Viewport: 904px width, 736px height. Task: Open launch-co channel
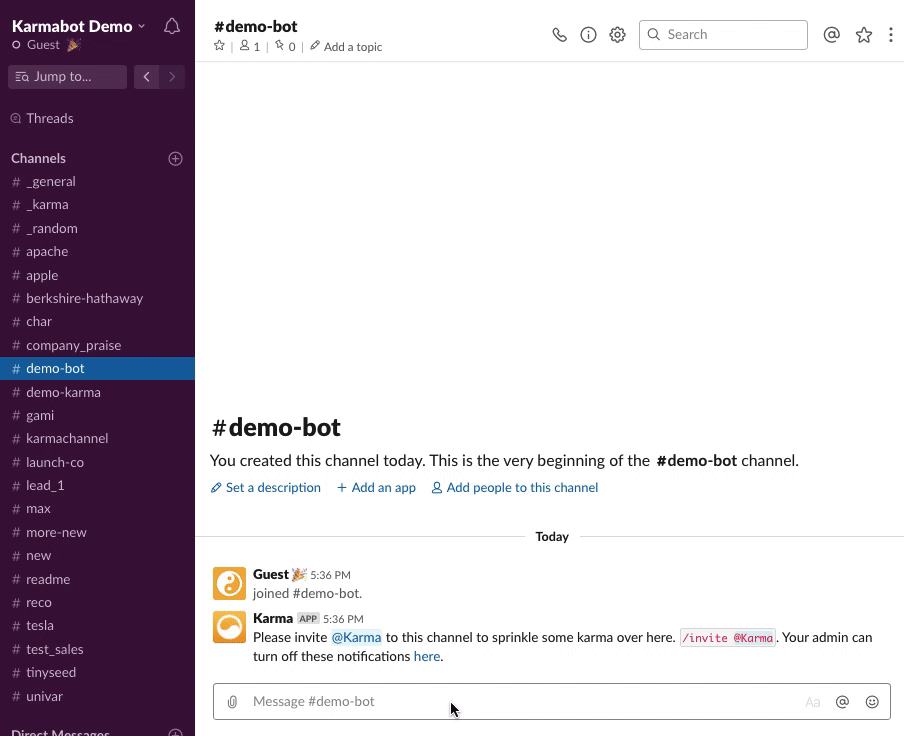coord(97,462)
